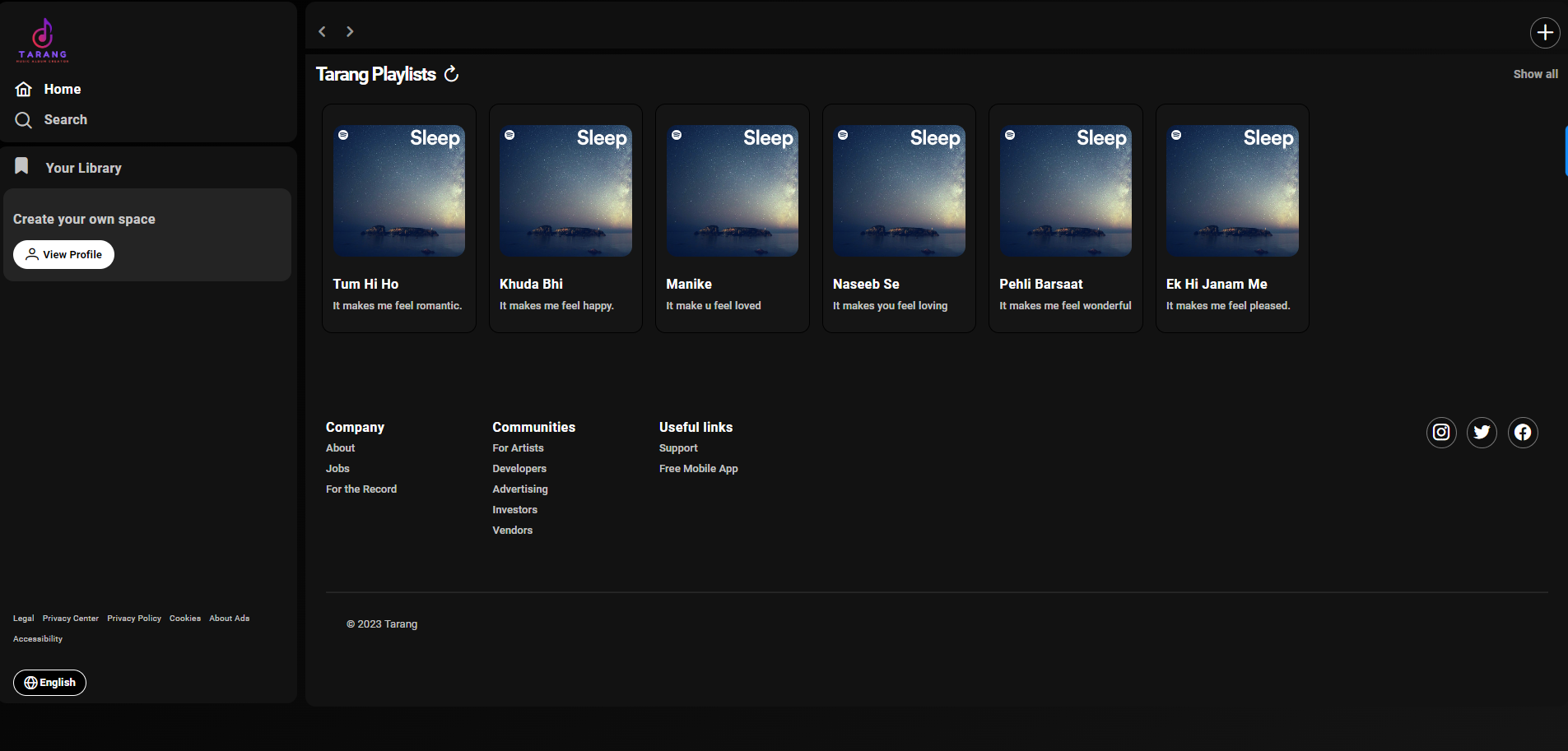Click the Search magnifier icon

coord(24,120)
